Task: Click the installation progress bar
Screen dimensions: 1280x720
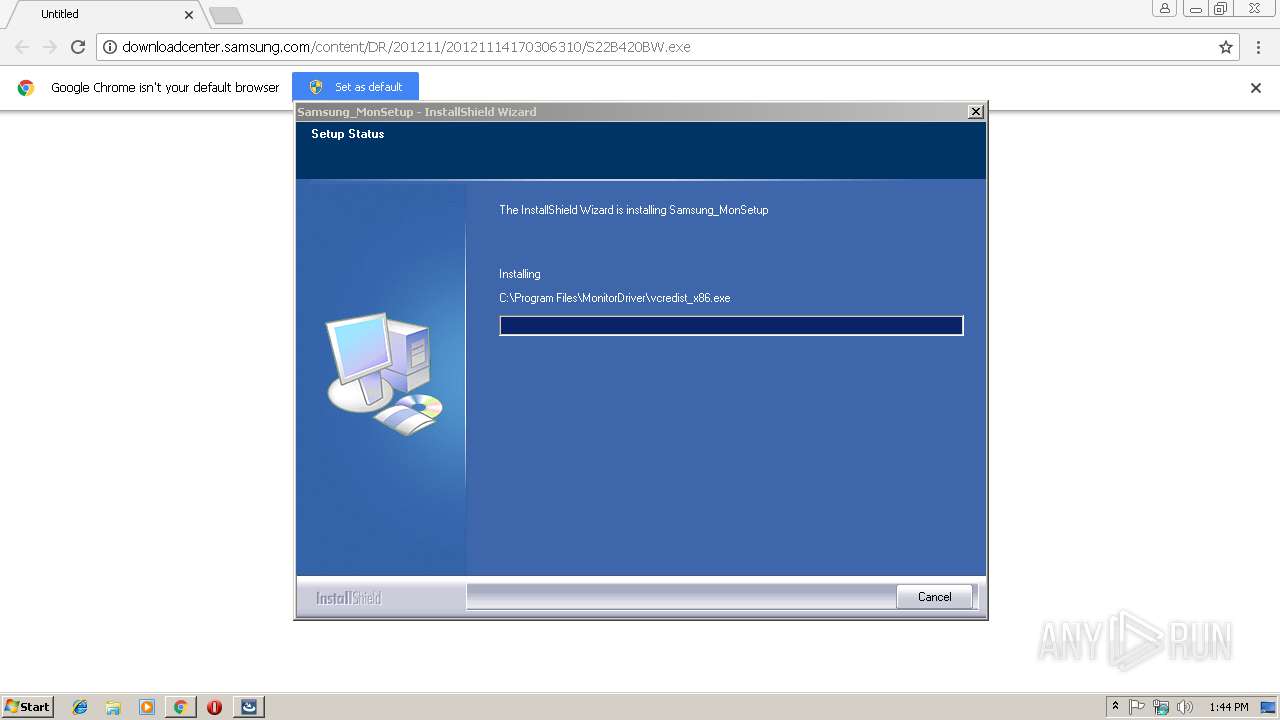Action: [x=731, y=326]
